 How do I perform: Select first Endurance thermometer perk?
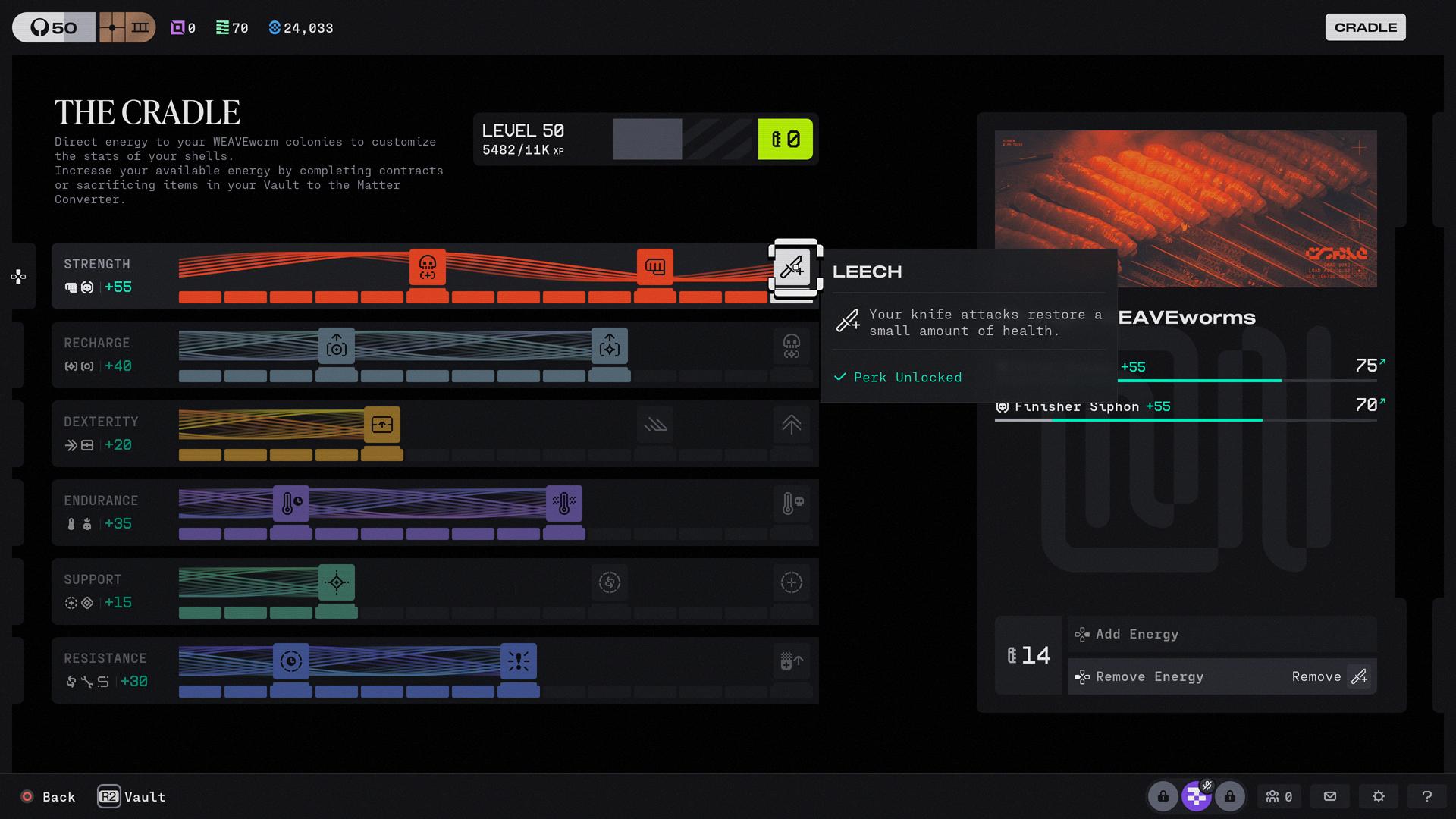(x=291, y=504)
